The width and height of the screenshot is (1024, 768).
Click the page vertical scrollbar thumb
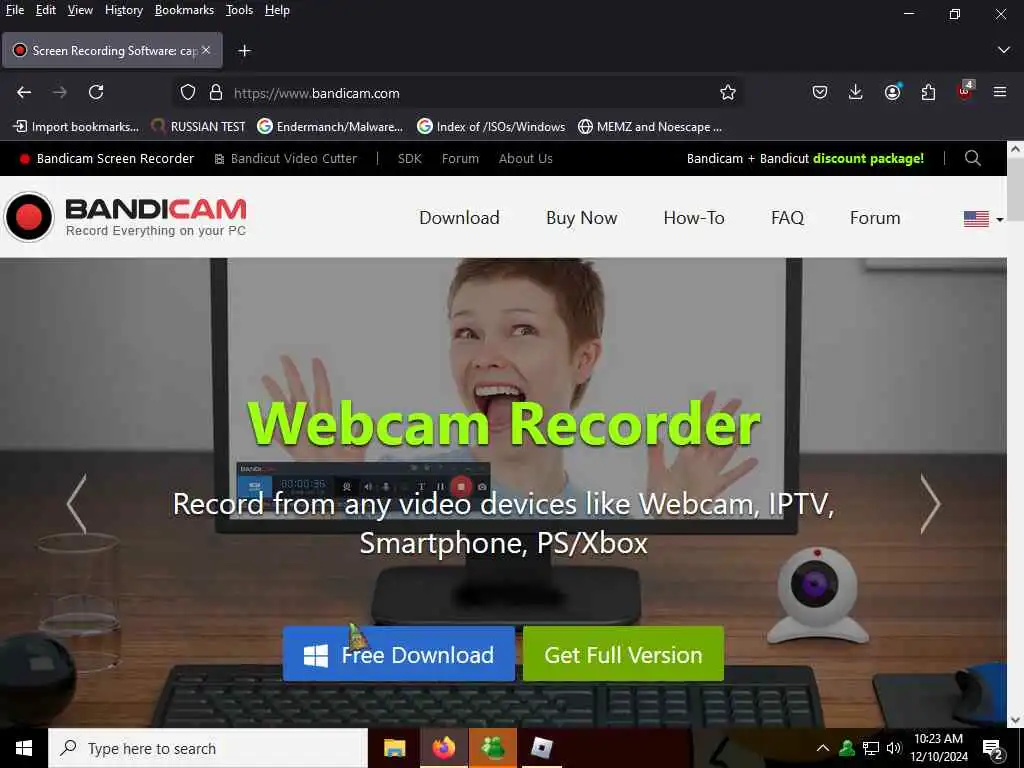1015,189
